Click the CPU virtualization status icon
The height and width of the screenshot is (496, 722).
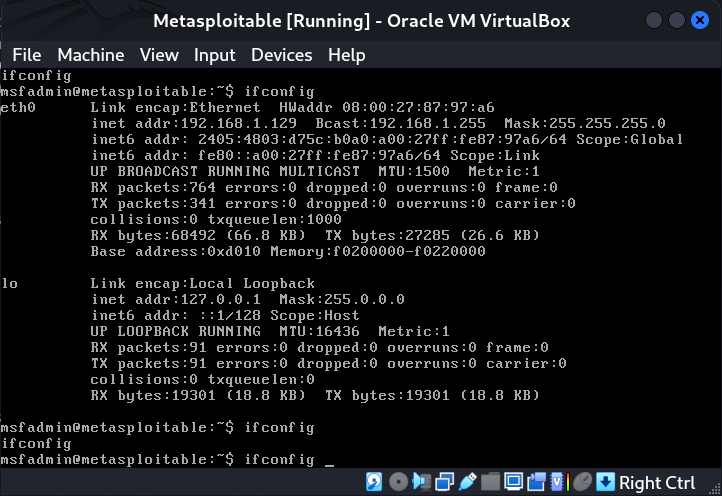(x=559, y=482)
